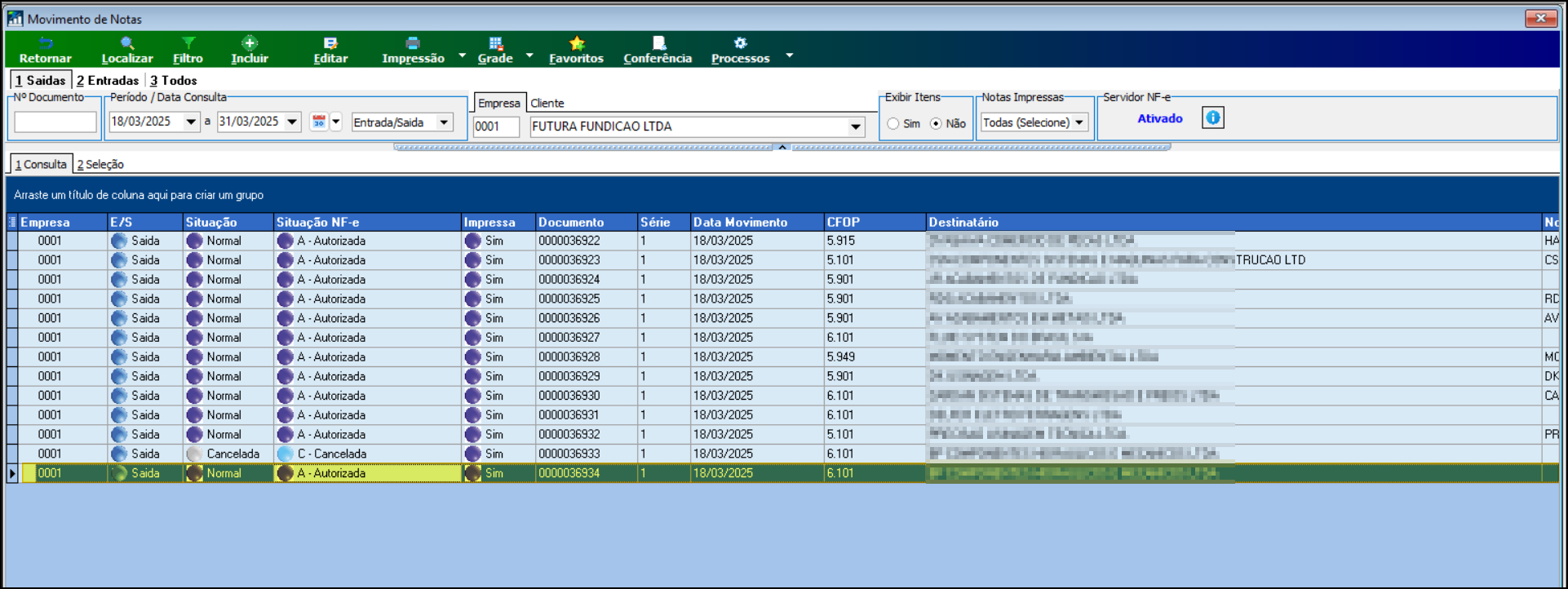The height and width of the screenshot is (589, 1568).
Task: Open the Cliente FUTURA FUNDICAO LTDA dropdown
Action: [x=856, y=126]
